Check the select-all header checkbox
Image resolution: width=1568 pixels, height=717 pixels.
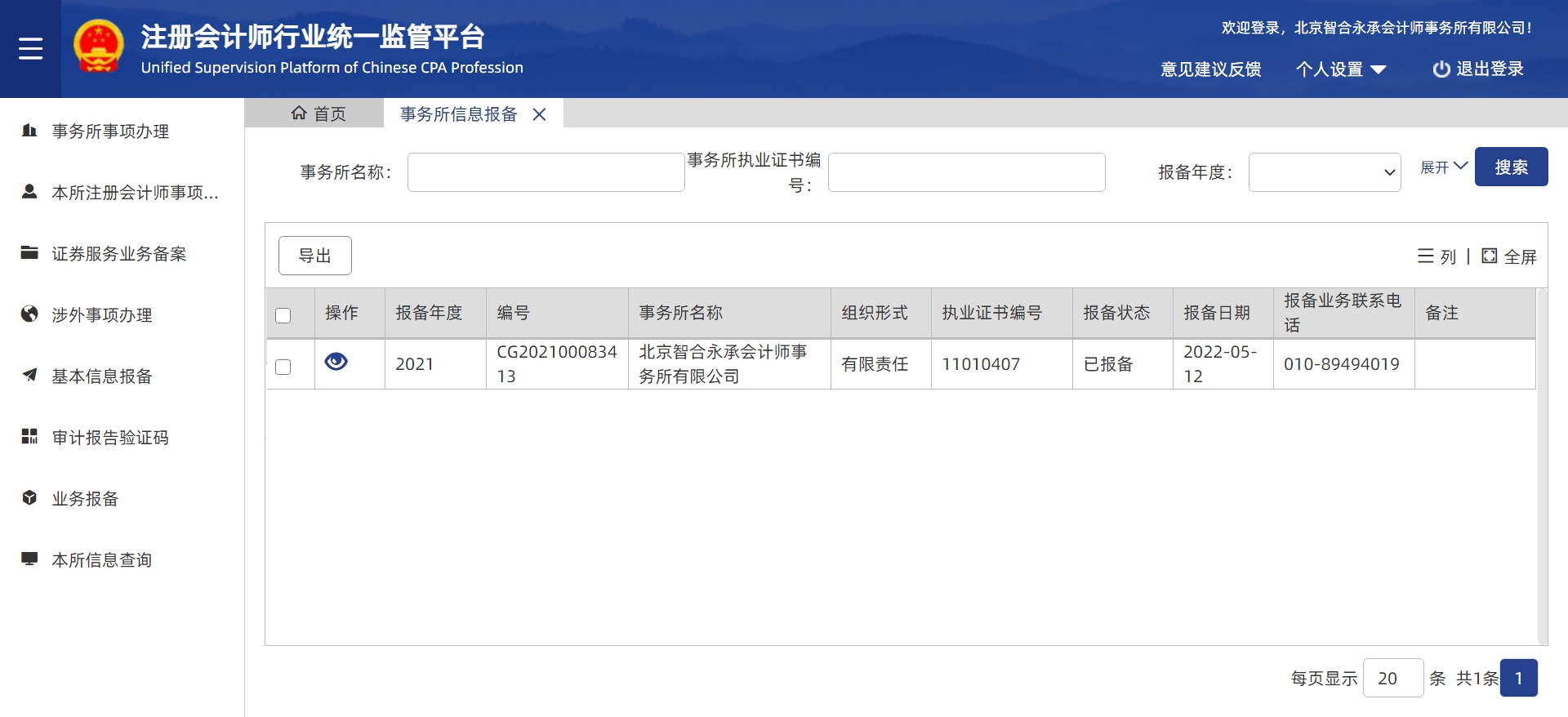[283, 315]
